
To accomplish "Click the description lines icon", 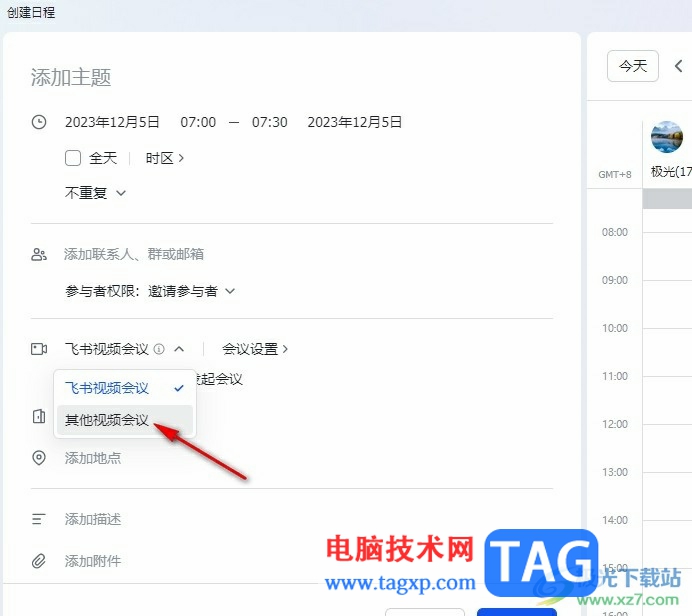I will [39, 519].
